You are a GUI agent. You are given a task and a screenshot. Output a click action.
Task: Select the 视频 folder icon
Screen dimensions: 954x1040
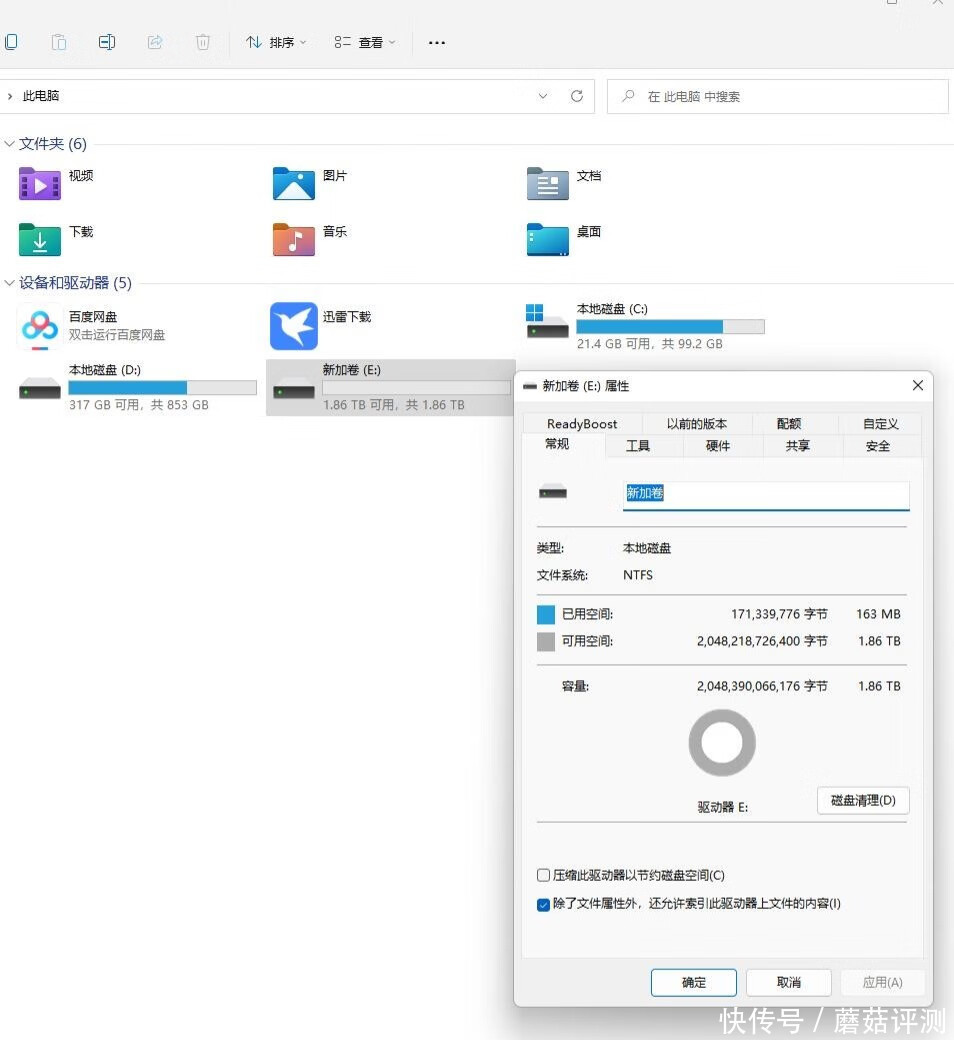40,184
